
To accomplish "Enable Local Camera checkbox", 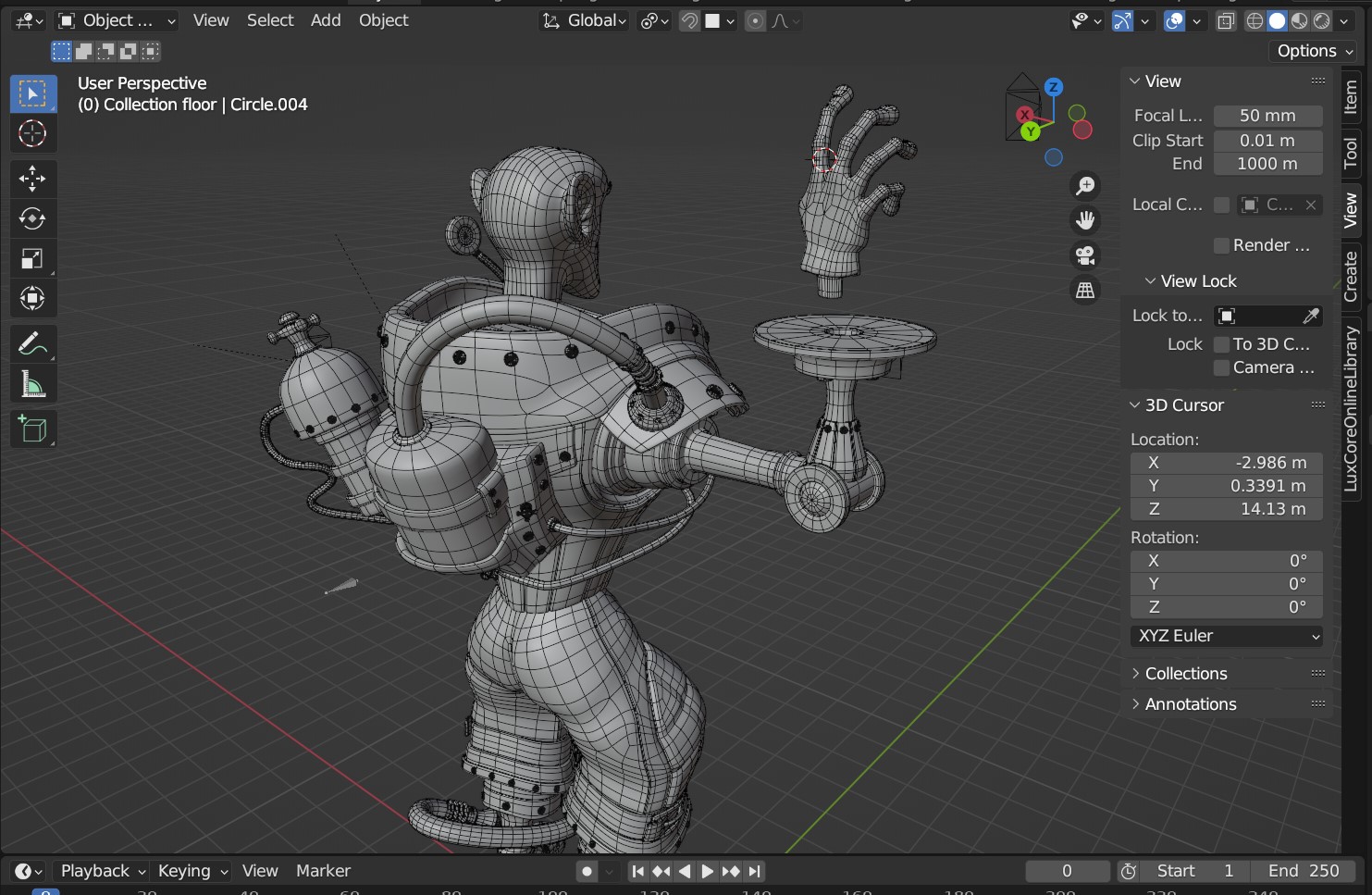I will pos(1221,205).
